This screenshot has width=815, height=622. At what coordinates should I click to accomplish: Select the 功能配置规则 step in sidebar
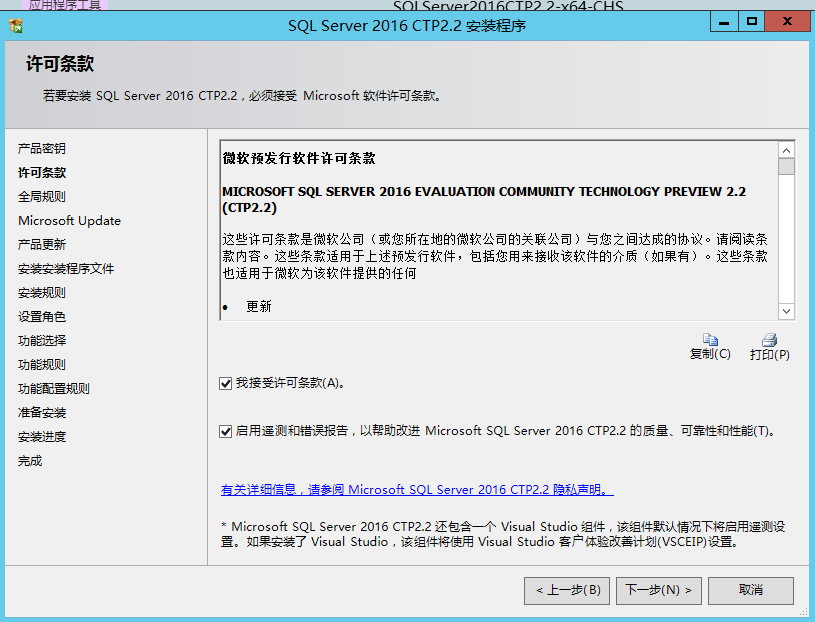[x=54, y=389]
